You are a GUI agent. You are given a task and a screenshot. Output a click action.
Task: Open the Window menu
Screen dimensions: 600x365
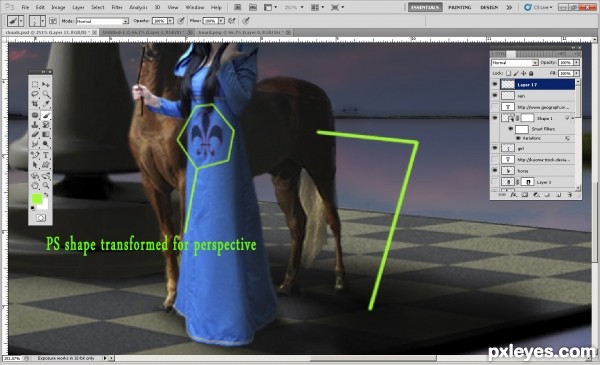click(195, 7)
